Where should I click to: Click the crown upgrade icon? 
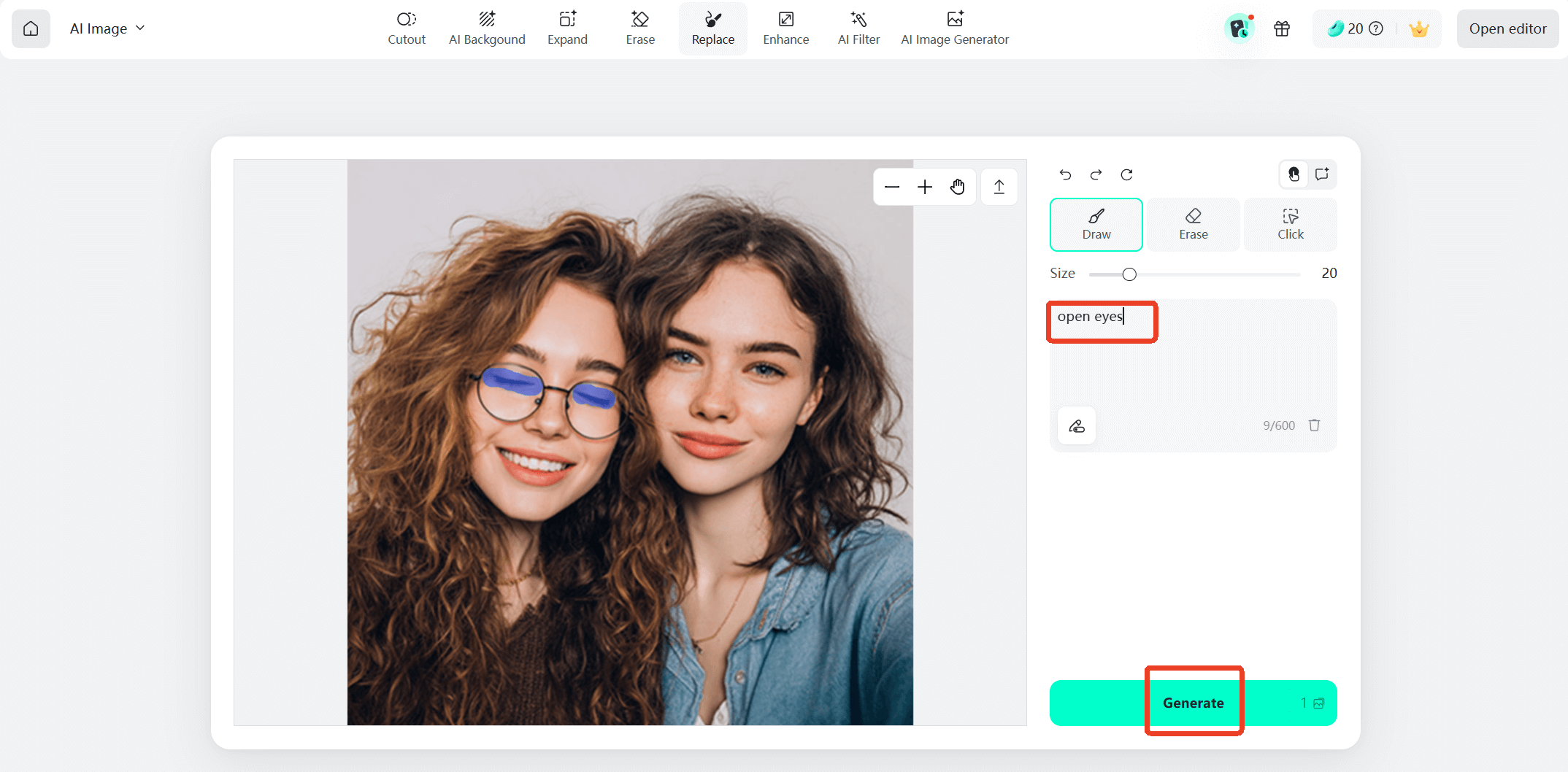coord(1418,28)
